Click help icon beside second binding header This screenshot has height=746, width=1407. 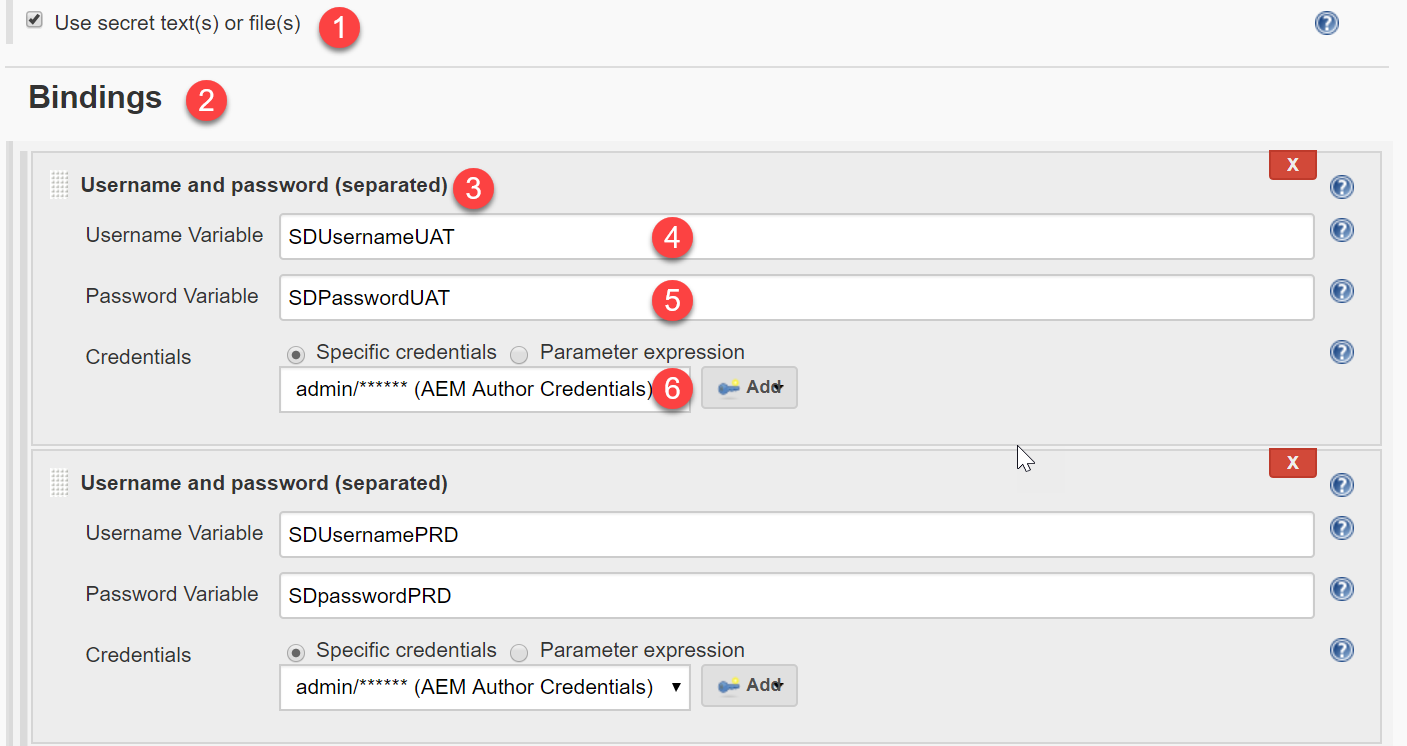[x=1342, y=485]
